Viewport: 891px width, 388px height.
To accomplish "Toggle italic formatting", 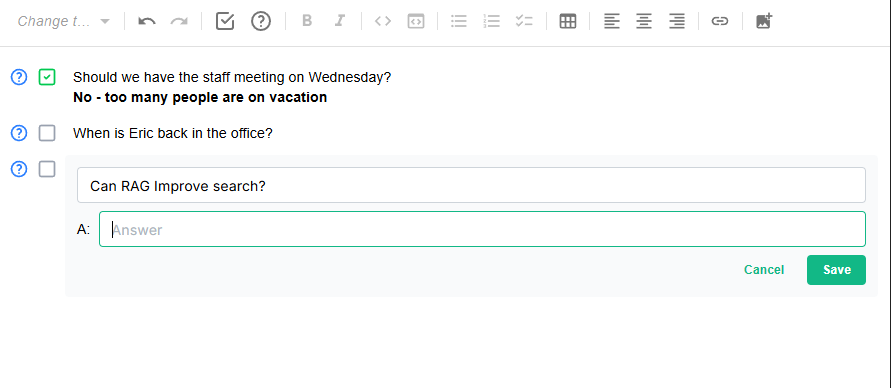I will coord(340,22).
